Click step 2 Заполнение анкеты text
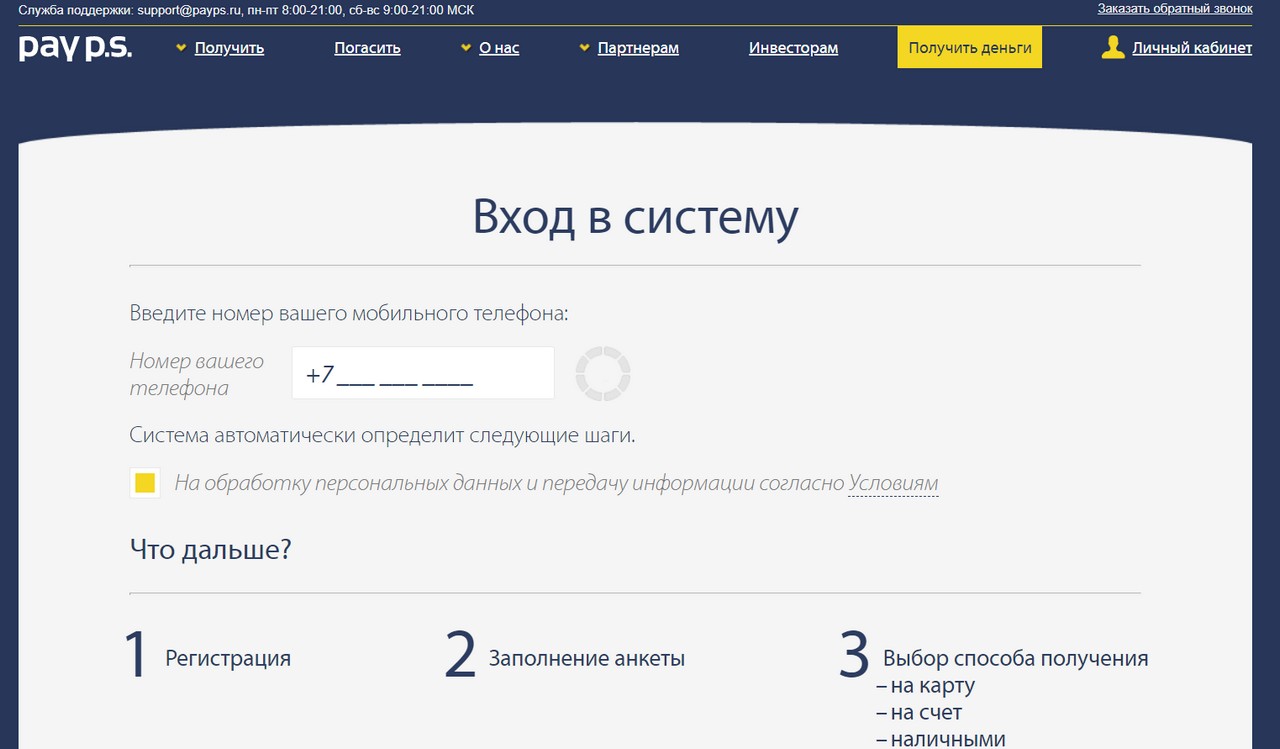1280x749 pixels. [x=587, y=658]
